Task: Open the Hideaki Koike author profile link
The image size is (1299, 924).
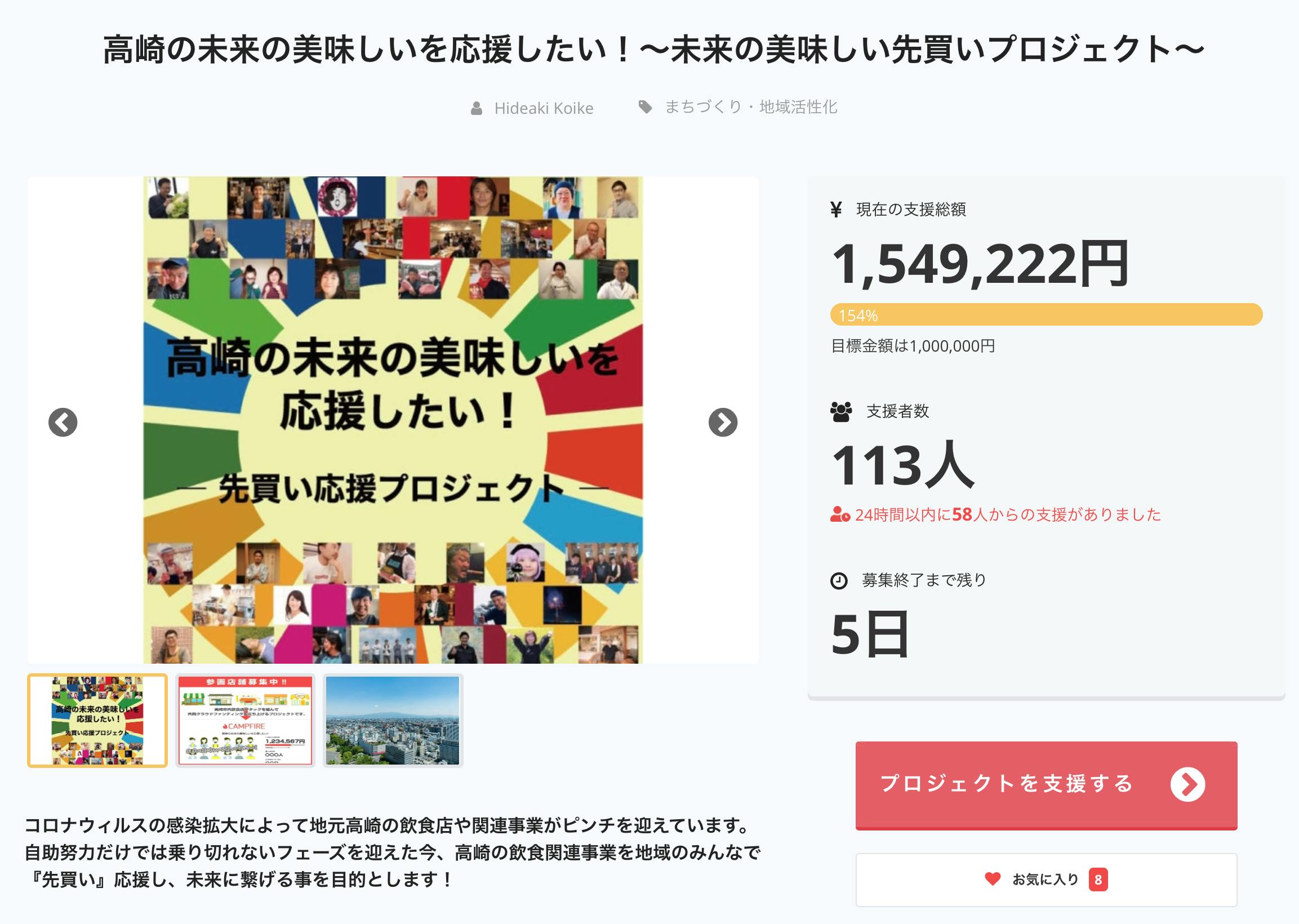Action: tap(543, 108)
